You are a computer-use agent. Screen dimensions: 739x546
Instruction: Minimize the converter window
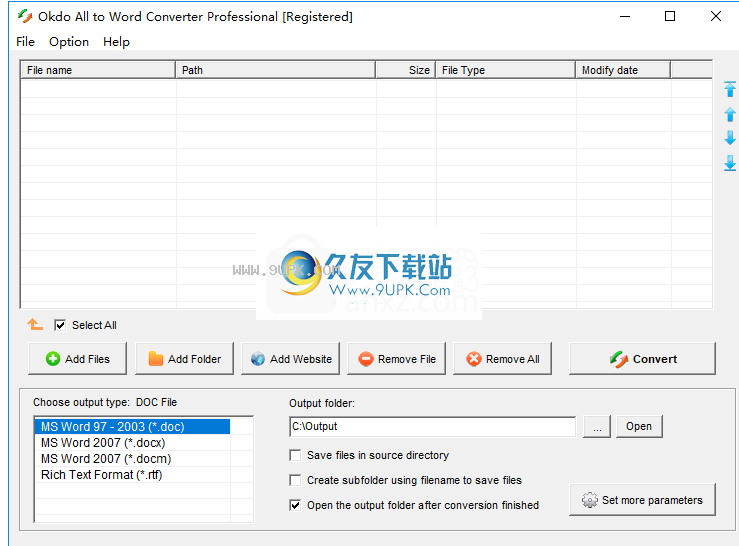click(625, 17)
